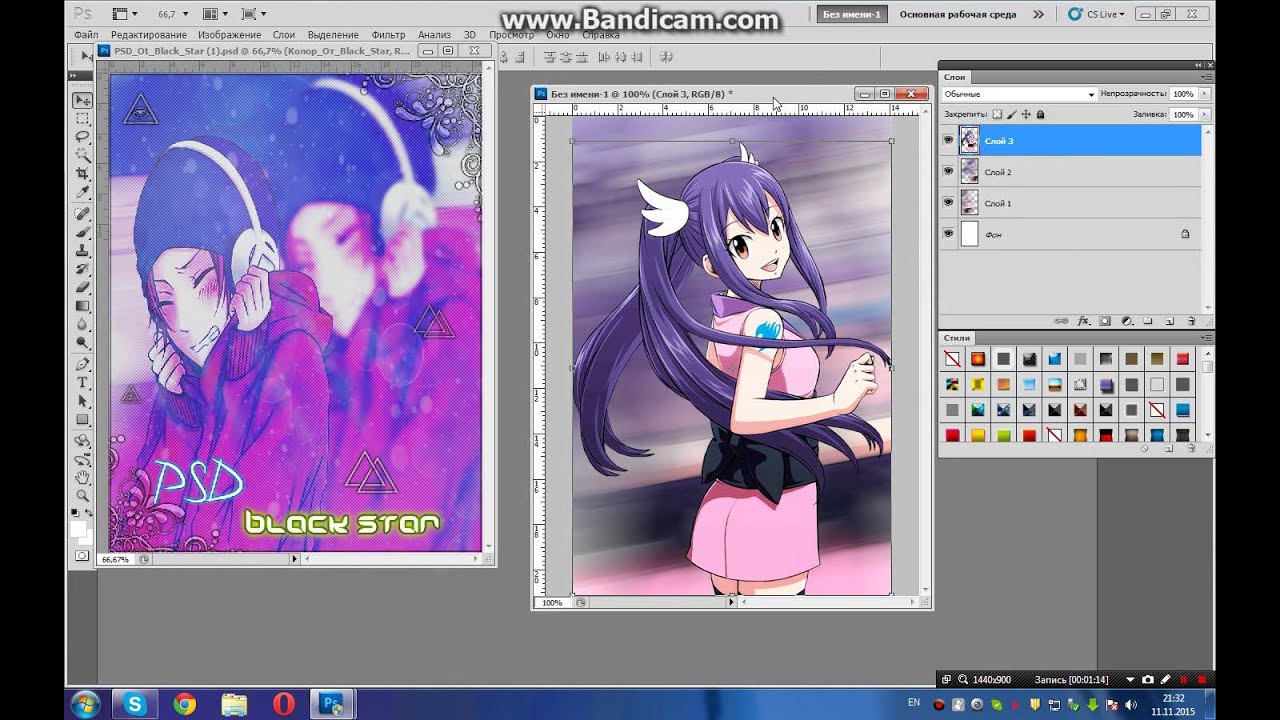Toggle lock transparent pixels
This screenshot has height=720, width=1280.
point(997,115)
